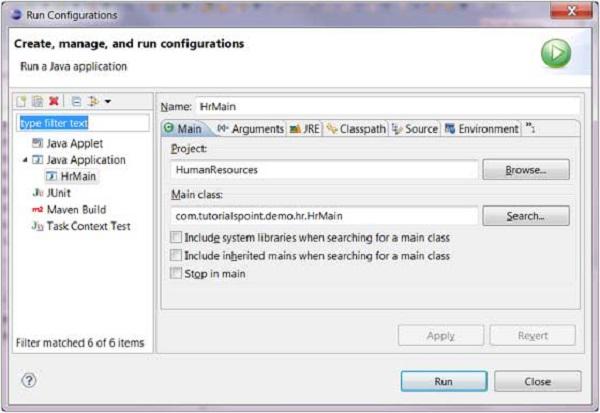This screenshot has height=413, width=600.
Task: Click 'Filter matched 6 of 6 items' text
Action: 80,343
